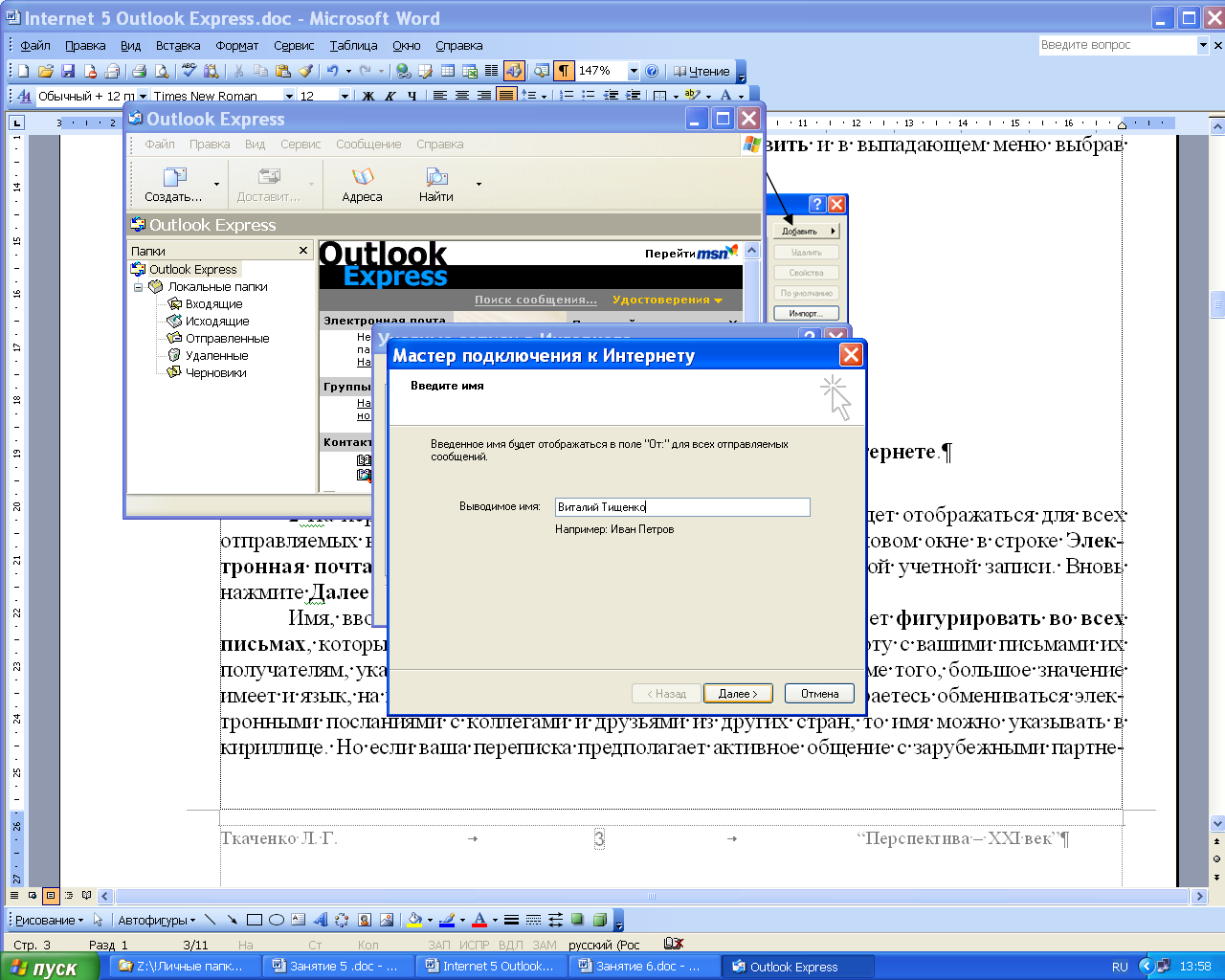This screenshot has height=980, width=1225.
Task: Open the undo history dropdown arrow
Action: (x=348, y=71)
